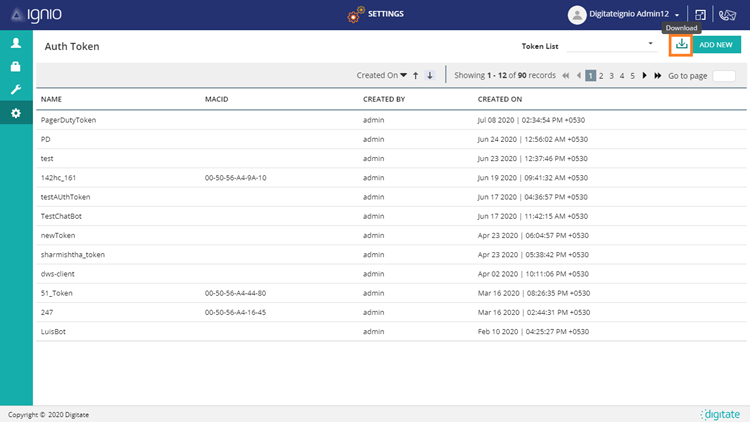The width and height of the screenshot is (750, 422).
Task: Click the Download tokens icon
Action: 681,45
